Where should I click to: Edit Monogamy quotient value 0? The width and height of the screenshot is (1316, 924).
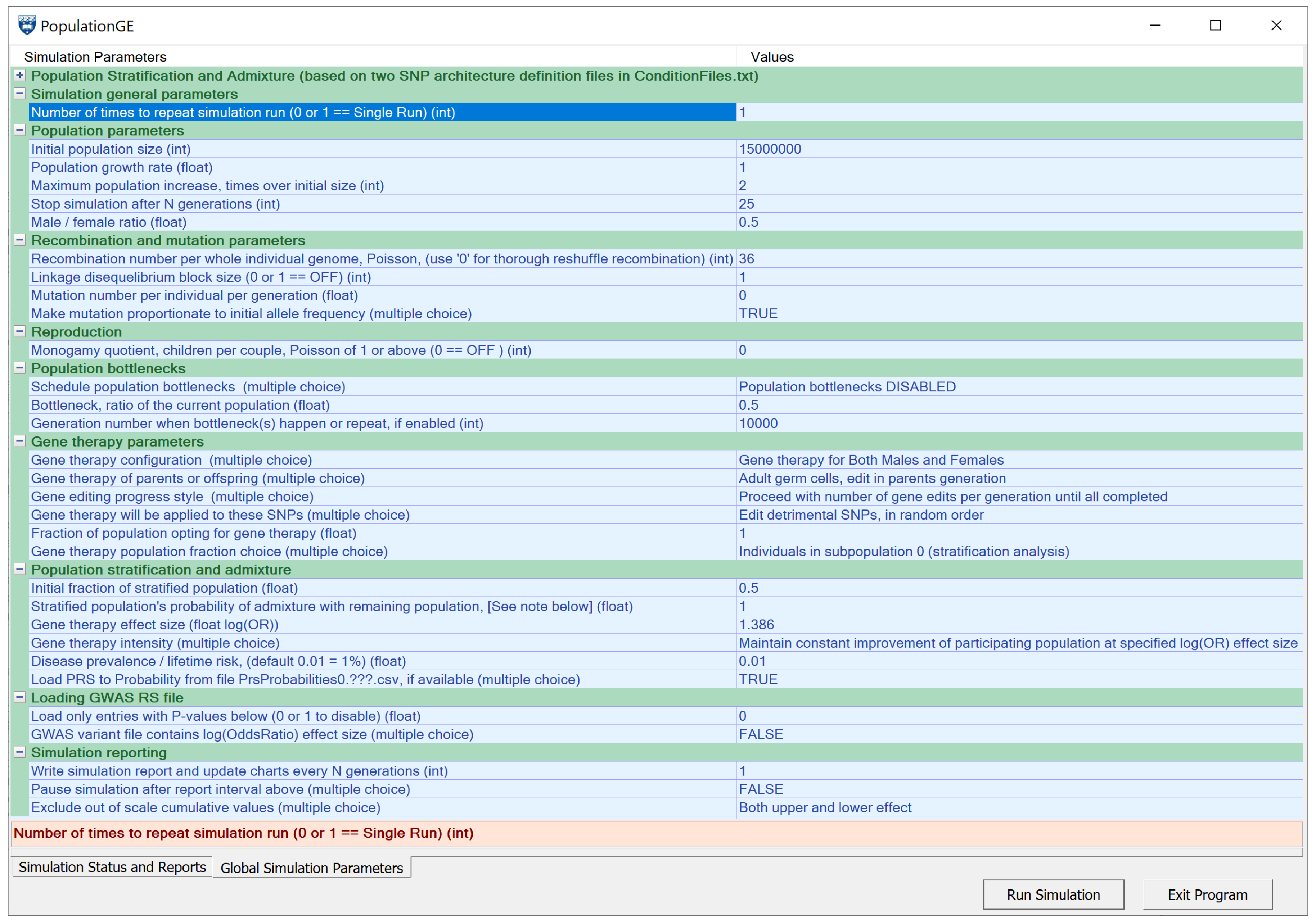click(1020, 350)
